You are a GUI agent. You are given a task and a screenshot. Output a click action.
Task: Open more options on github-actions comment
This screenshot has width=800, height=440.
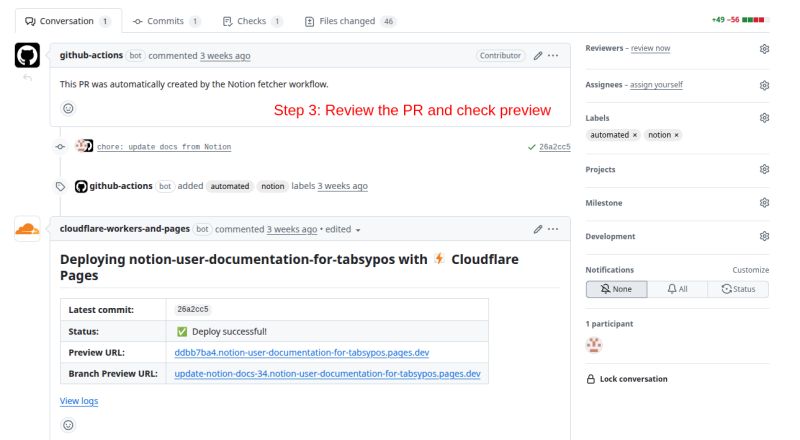(553, 55)
